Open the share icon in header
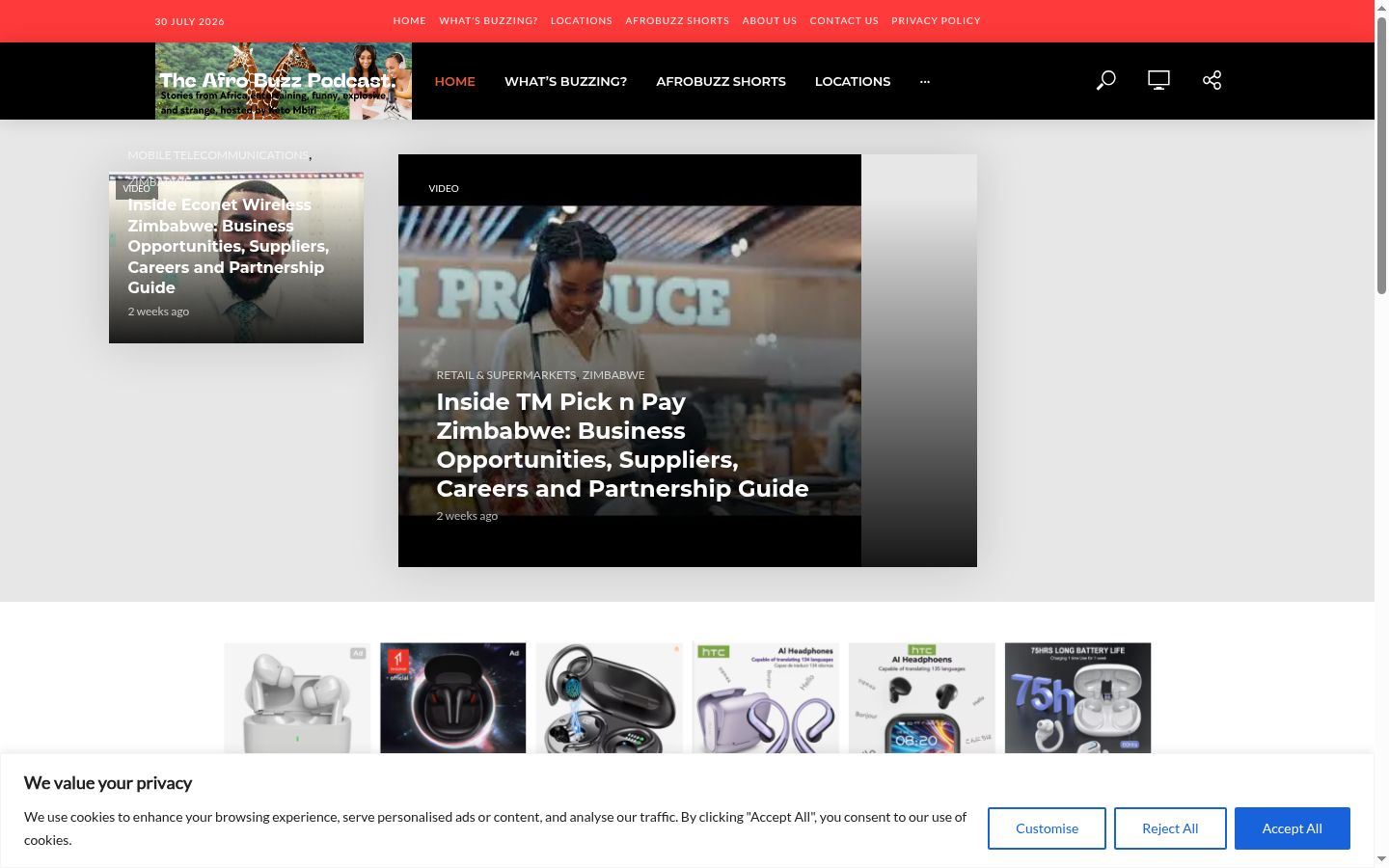Viewport: 1389px width, 868px height. tap(1212, 80)
